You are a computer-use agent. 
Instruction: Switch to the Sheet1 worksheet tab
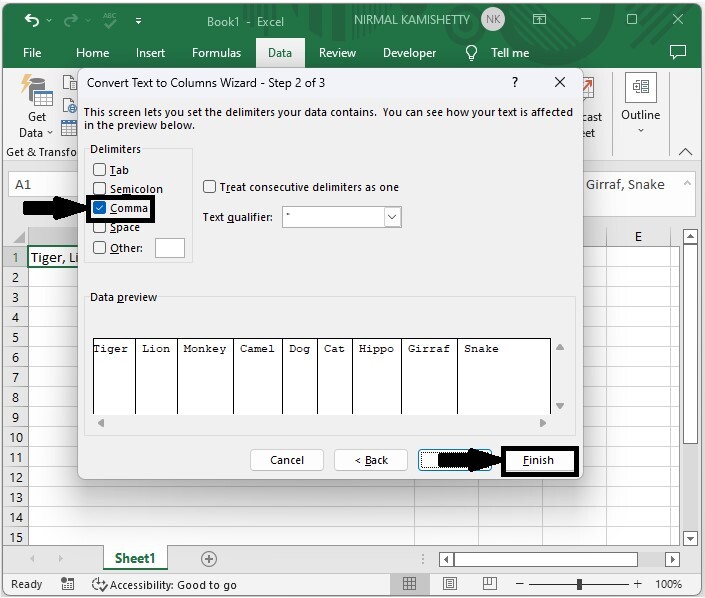[135, 559]
